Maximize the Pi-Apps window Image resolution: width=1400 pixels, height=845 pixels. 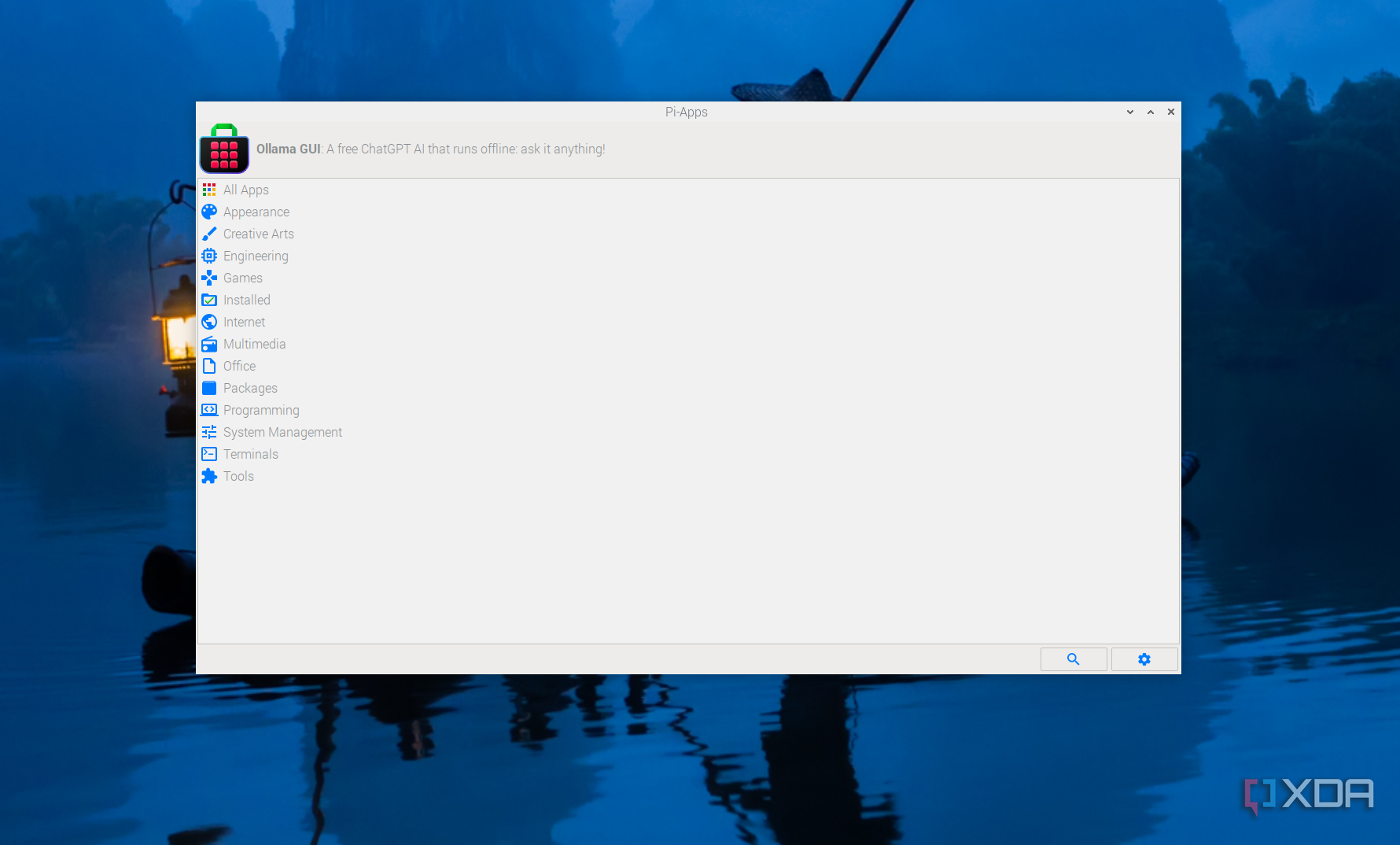click(1151, 112)
